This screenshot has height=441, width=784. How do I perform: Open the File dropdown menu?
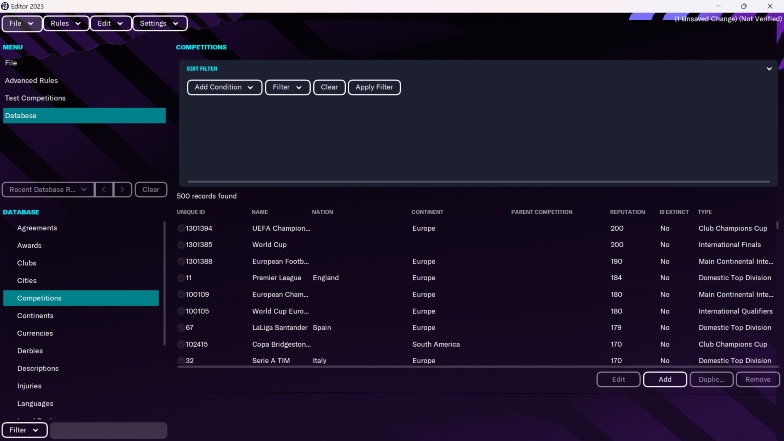click(22, 24)
